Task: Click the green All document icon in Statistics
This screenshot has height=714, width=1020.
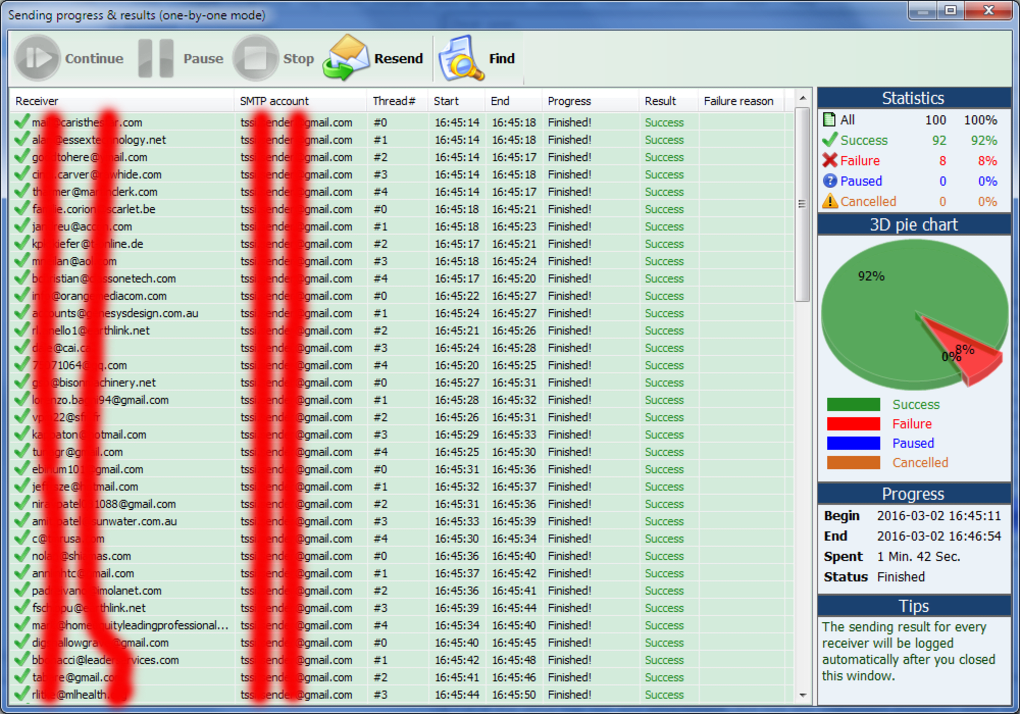Action: click(827, 119)
